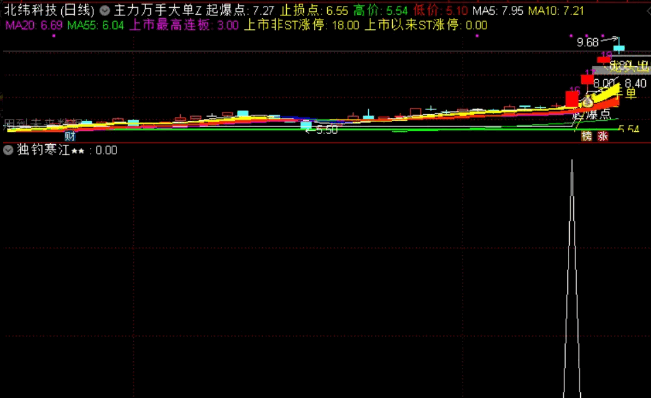Click the 5.50 low price label
The width and height of the screenshot is (651, 398).
click(327, 130)
